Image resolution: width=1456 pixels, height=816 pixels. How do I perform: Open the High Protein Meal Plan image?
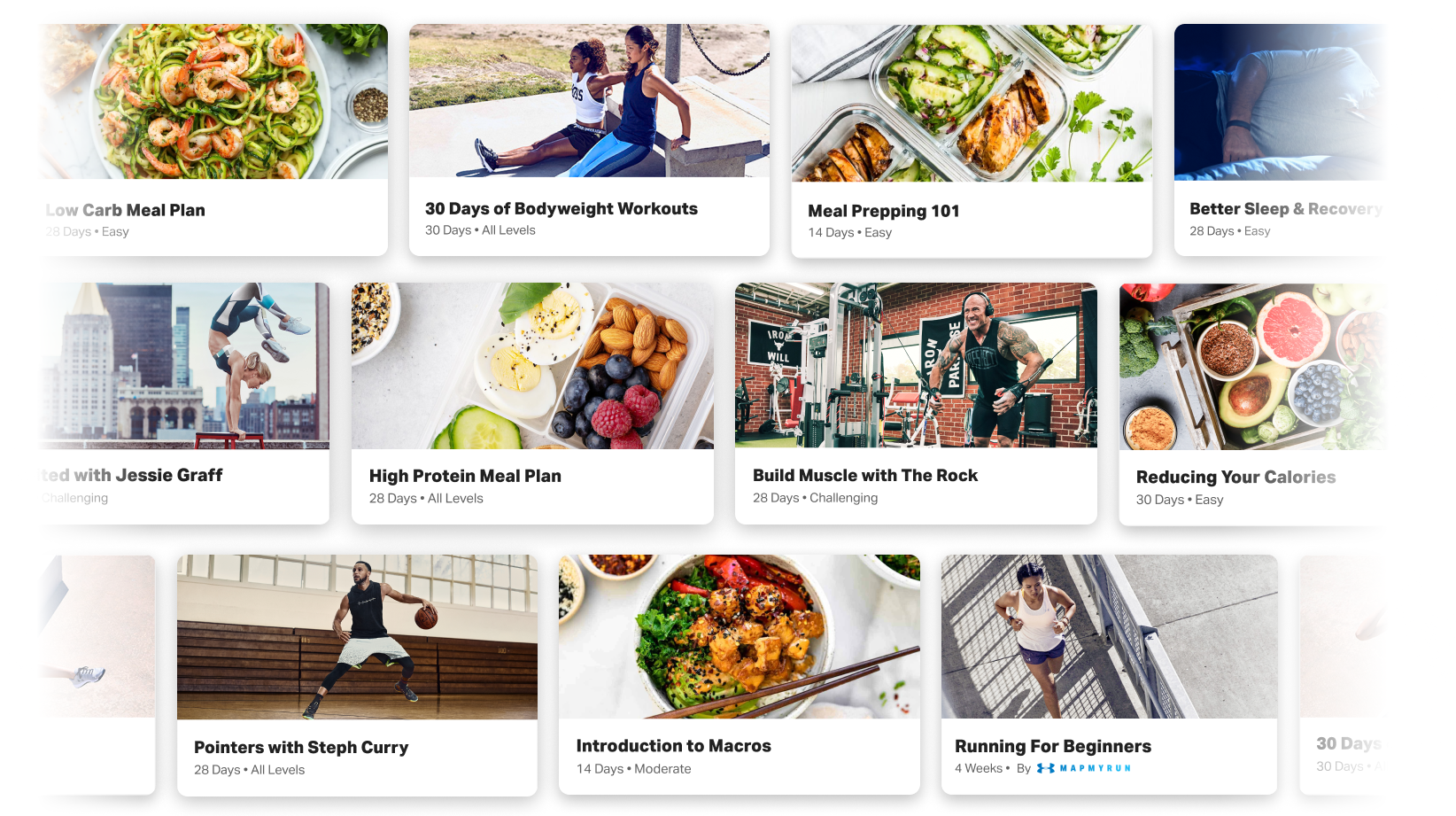tap(532, 366)
